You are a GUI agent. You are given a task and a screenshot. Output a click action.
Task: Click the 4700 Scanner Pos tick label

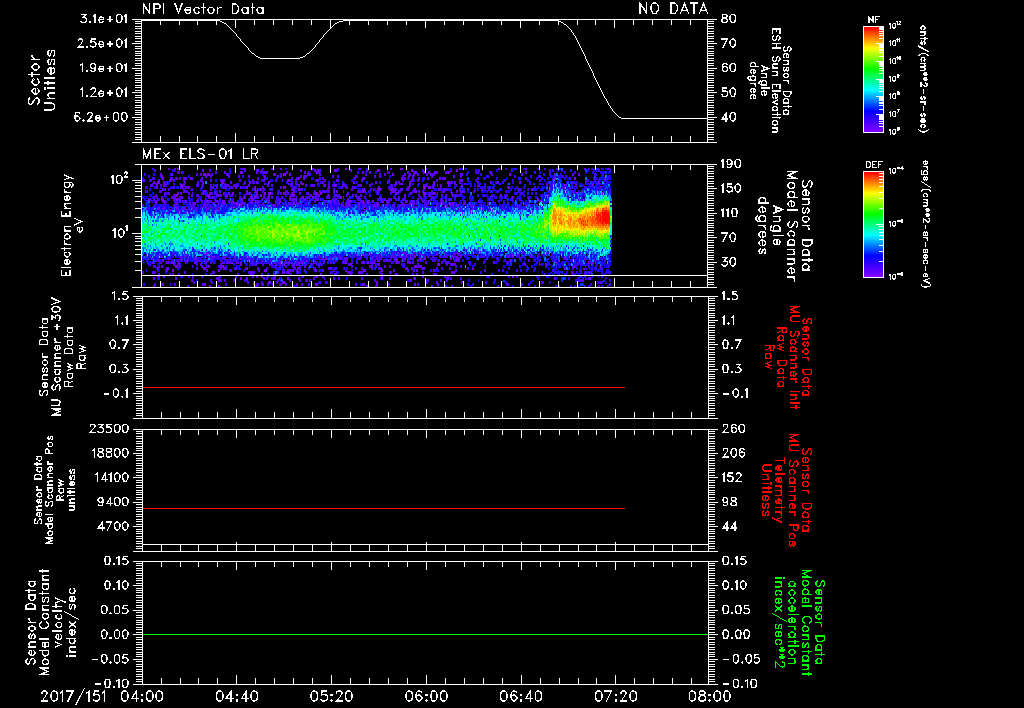coord(113,526)
